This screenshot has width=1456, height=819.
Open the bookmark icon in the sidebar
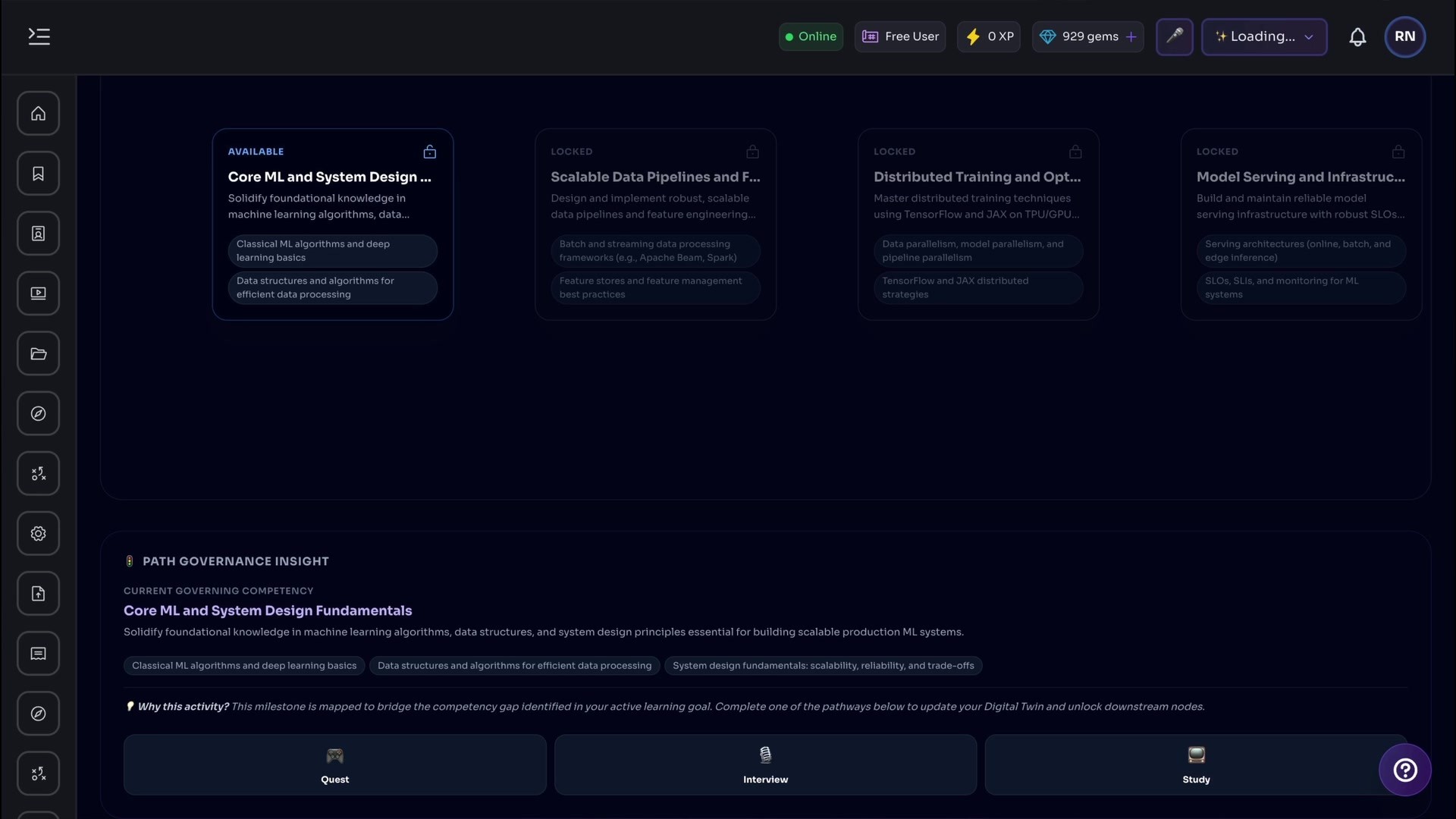coord(38,174)
